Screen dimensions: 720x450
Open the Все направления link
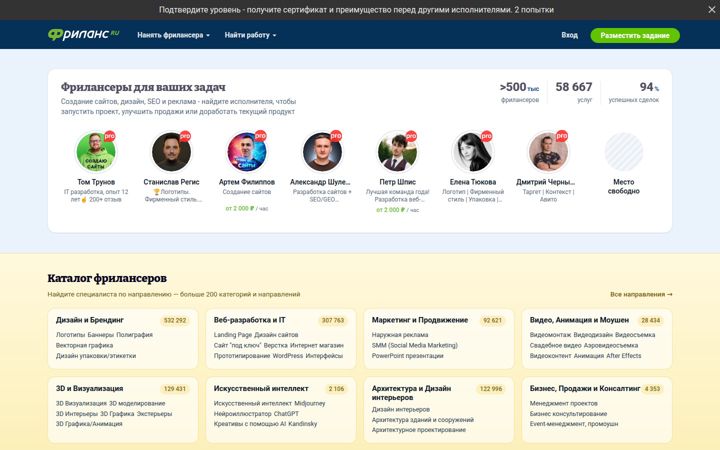click(x=641, y=294)
